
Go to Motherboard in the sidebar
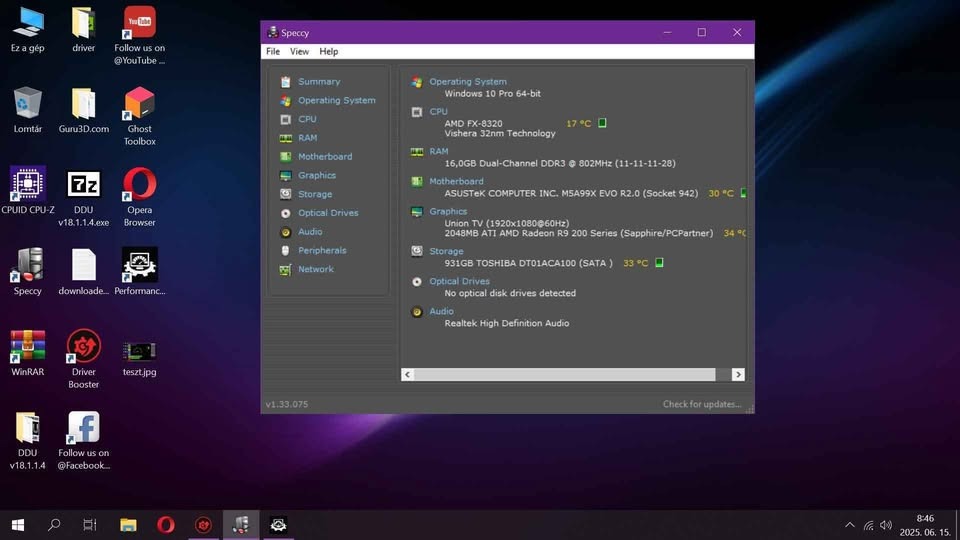[324, 157]
